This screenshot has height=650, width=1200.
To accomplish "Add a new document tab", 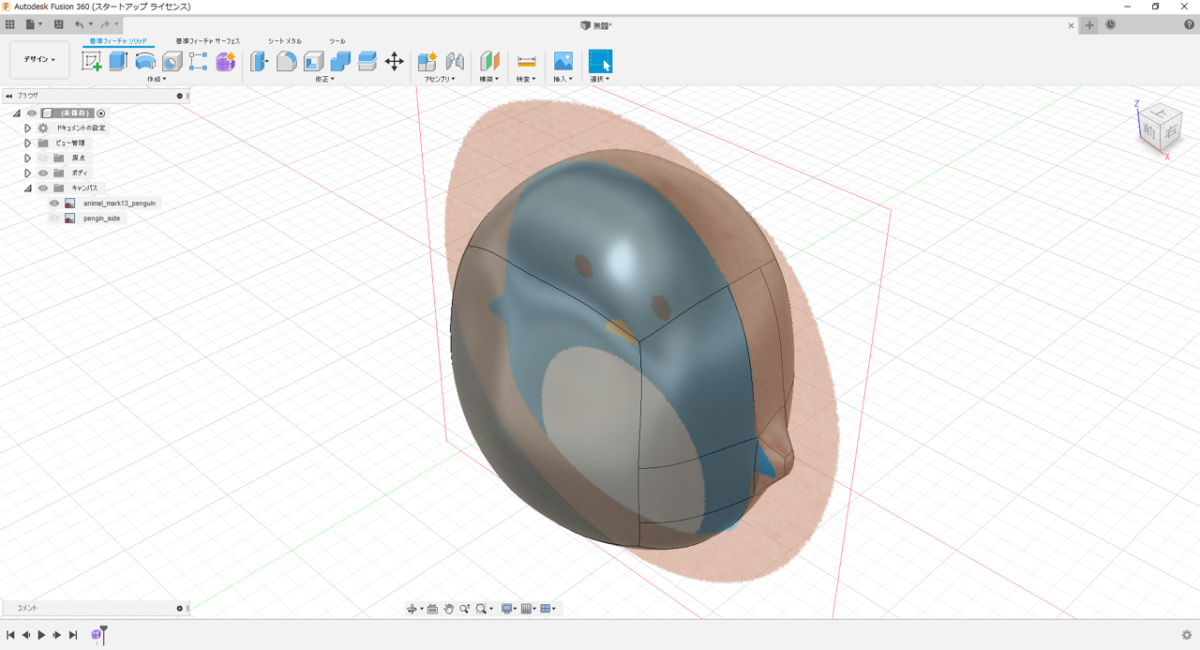I will point(1090,24).
